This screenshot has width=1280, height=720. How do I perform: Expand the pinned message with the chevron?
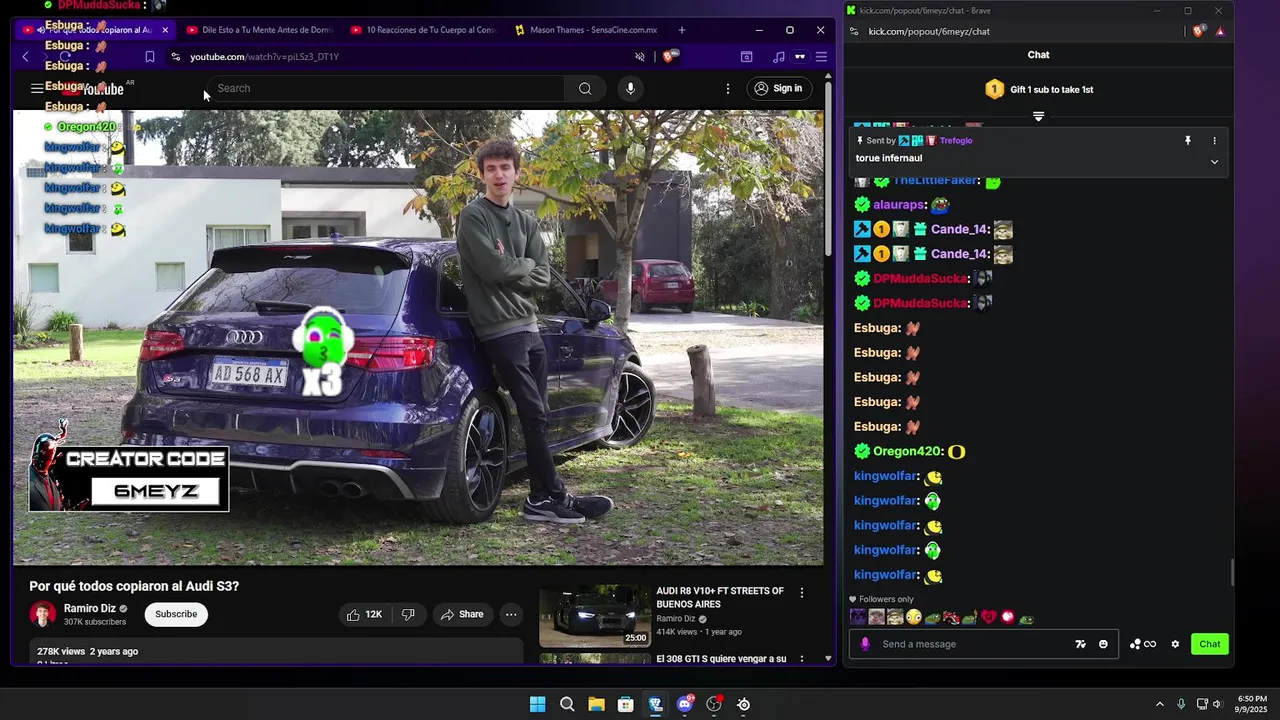(x=1214, y=162)
